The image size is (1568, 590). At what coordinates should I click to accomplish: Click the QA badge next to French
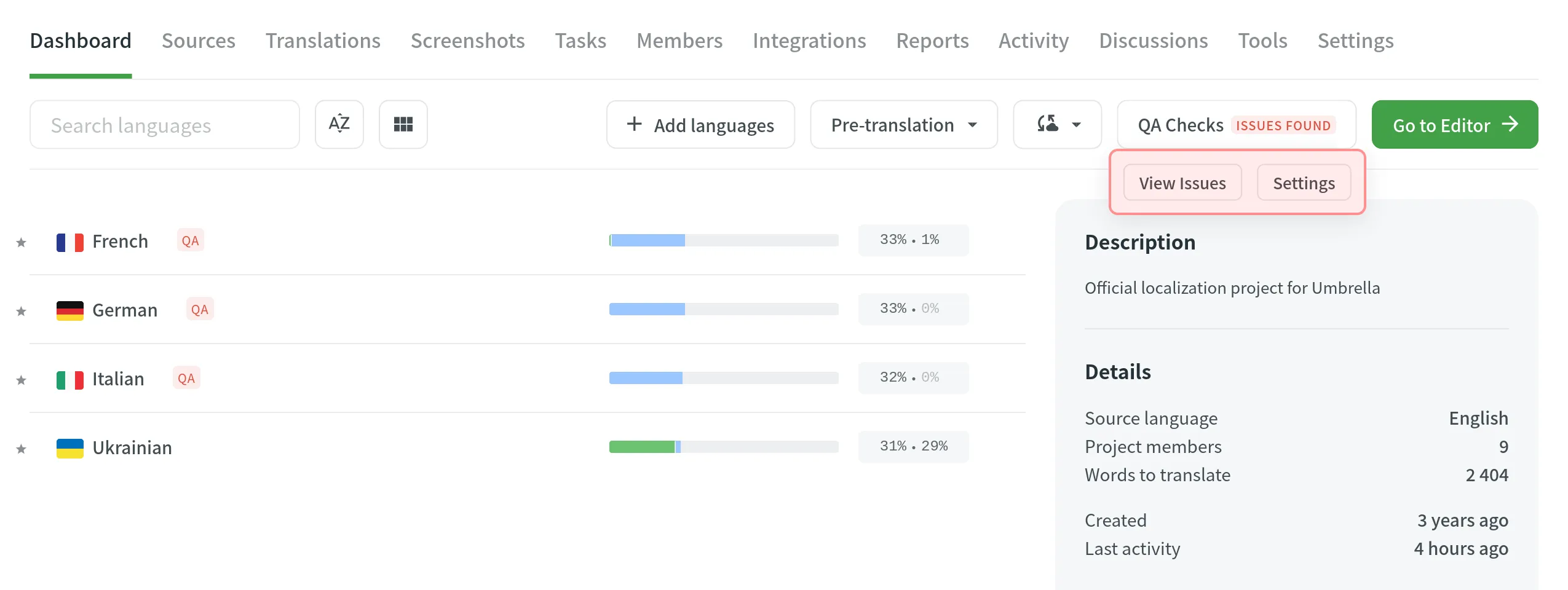pos(190,241)
